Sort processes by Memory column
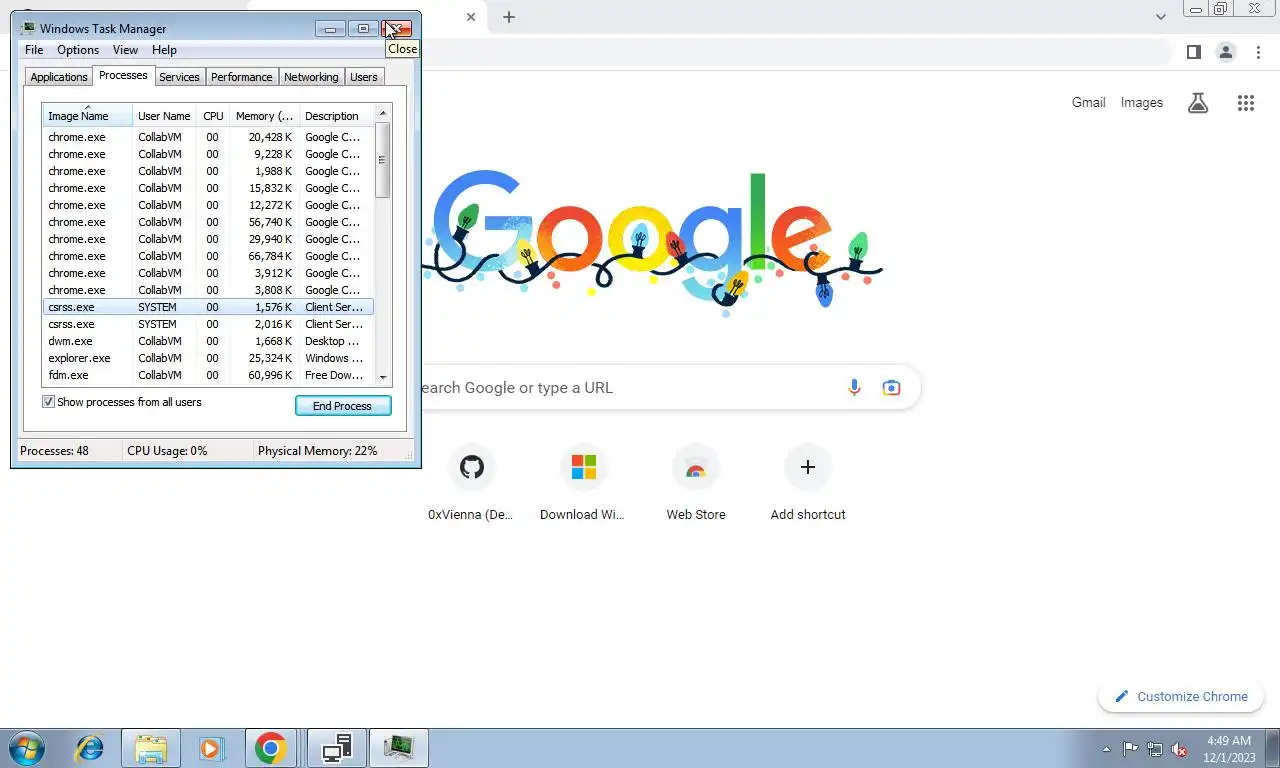Screen dimensions: 1280x768 coord(264,116)
